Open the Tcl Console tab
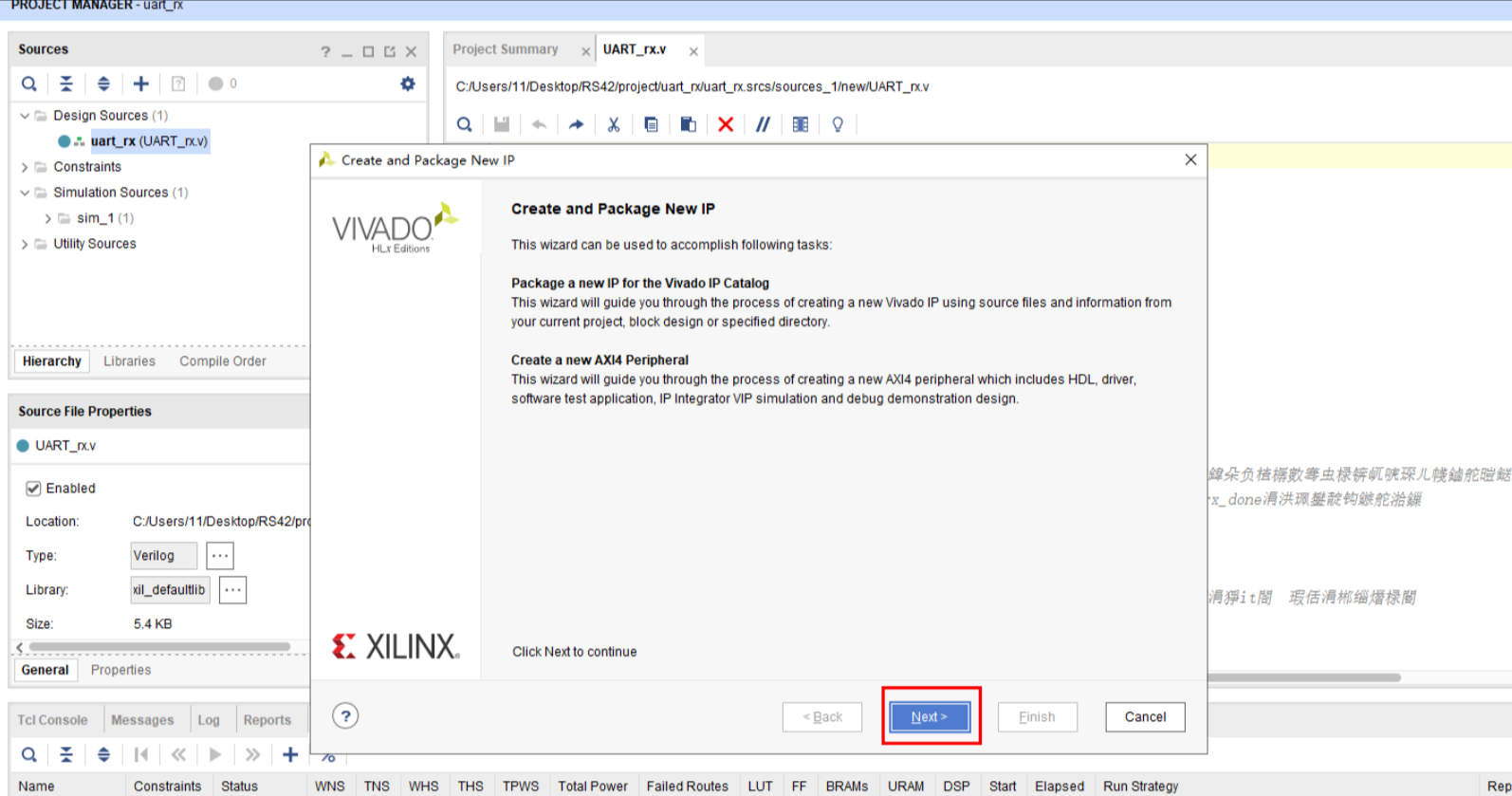Screen dimensions: 1512x796 pos(52,720)
